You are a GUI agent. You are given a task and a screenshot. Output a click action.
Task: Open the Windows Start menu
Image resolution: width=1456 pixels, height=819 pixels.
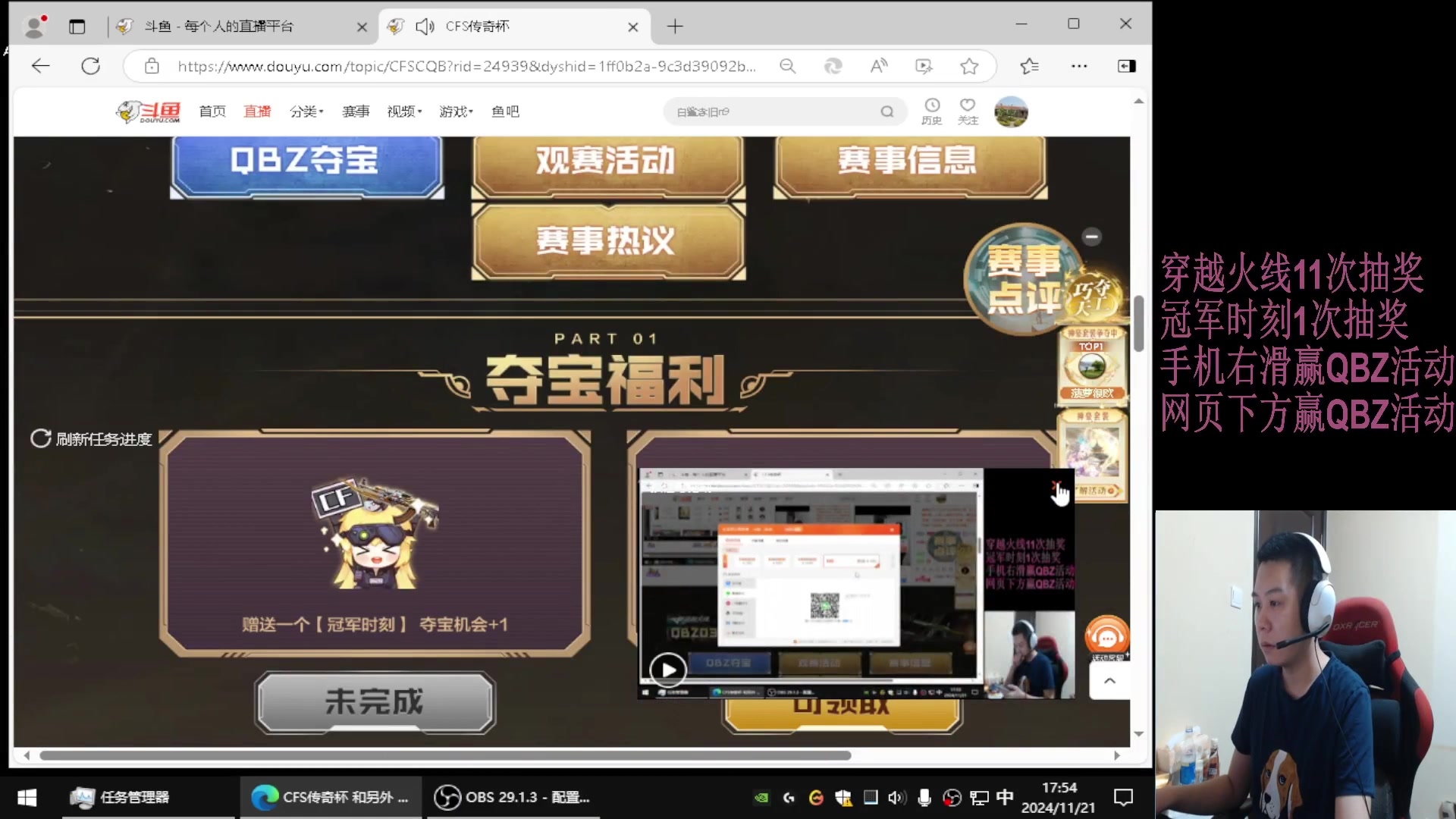click(27, 797)
